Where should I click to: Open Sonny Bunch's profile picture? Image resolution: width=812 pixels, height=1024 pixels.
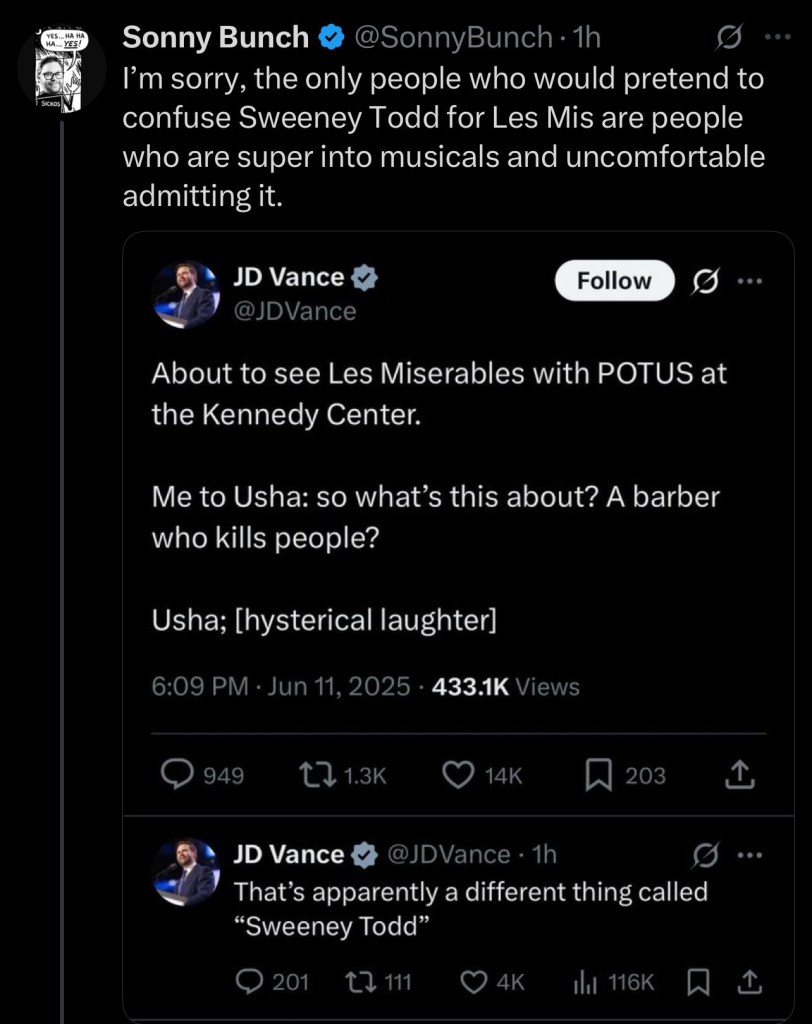pyautogui.click(x=60, y=70)
